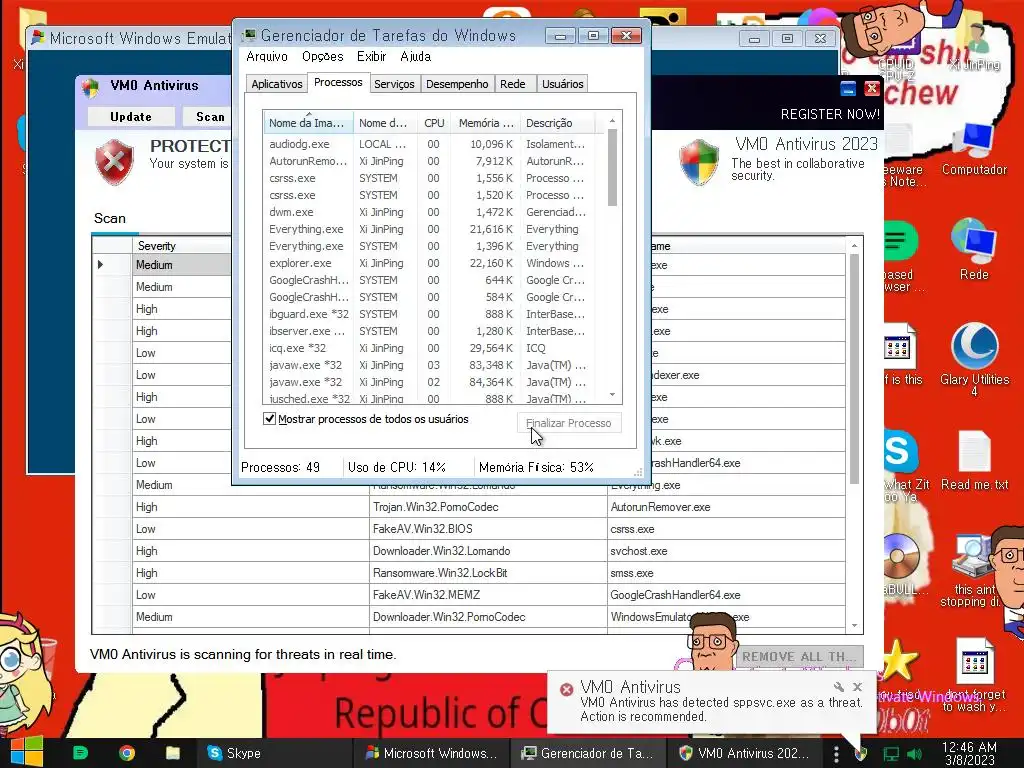Select the explorer.exe process row
The image size is (1024, 768).
click(435, 263)
